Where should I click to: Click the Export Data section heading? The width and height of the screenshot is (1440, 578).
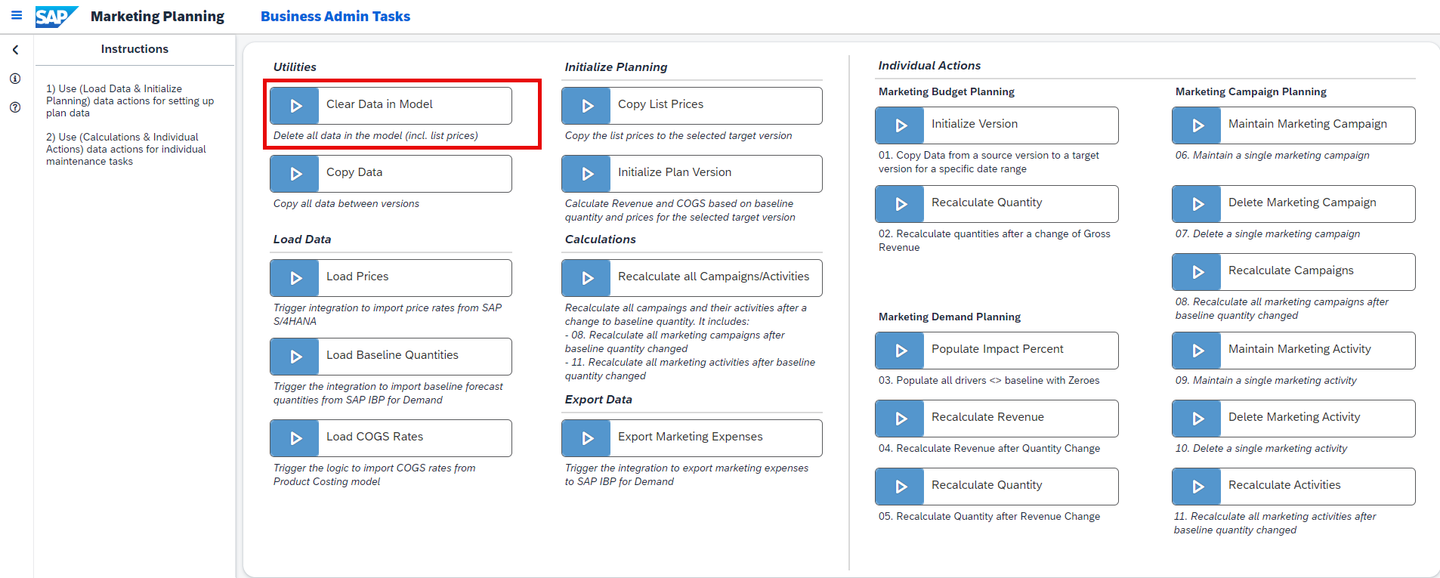(x=598, y=399)
